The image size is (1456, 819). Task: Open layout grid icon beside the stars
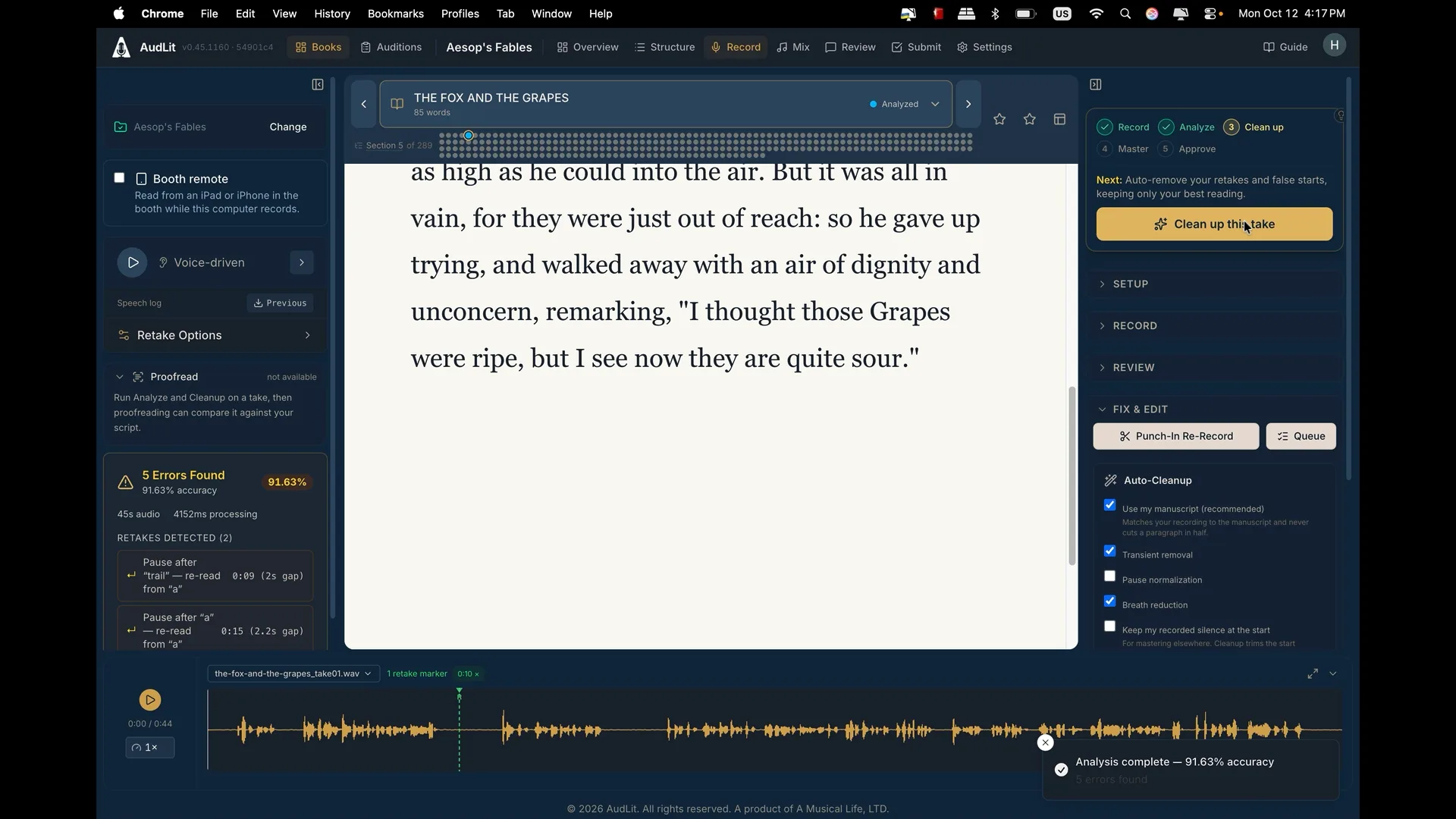1059,119
